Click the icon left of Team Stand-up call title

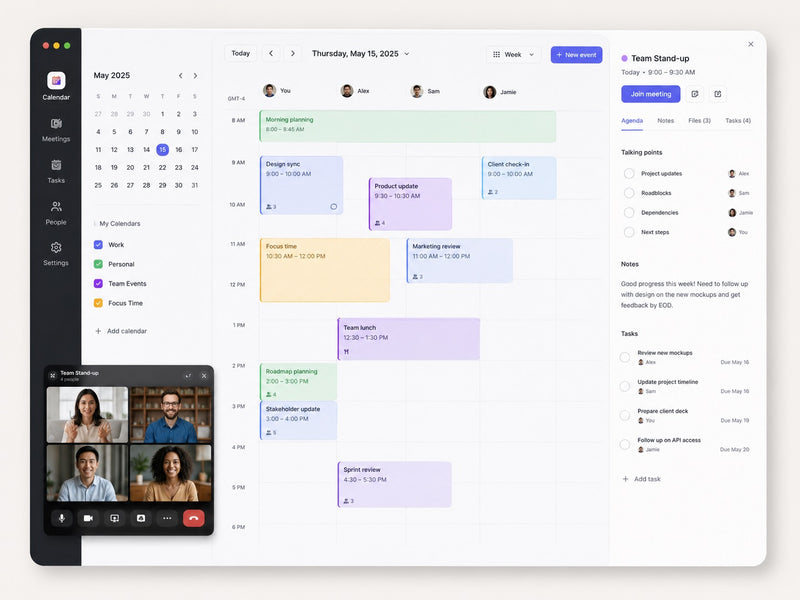53,376
